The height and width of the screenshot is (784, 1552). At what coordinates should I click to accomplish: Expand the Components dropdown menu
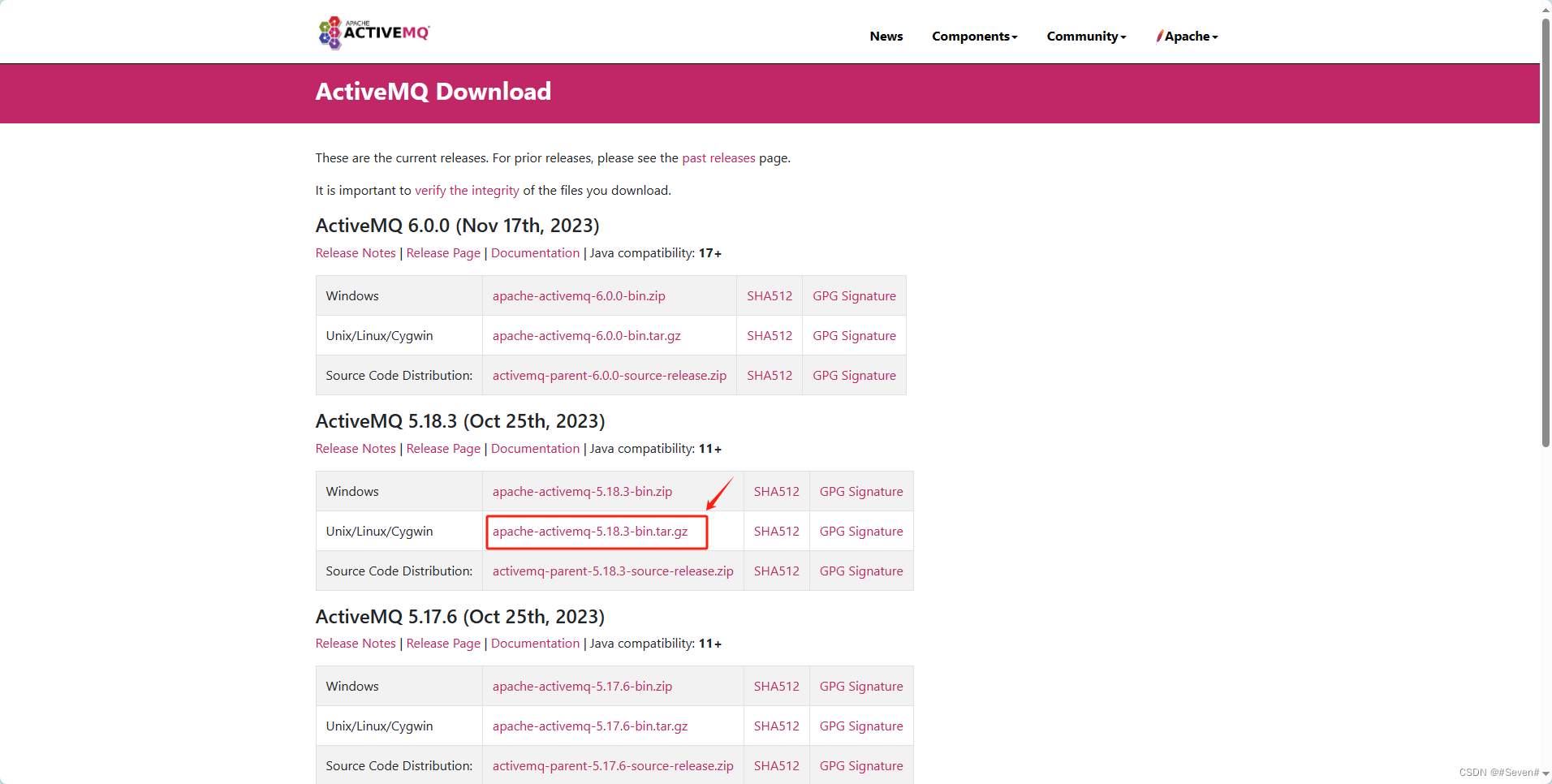[x=974, y=37]
